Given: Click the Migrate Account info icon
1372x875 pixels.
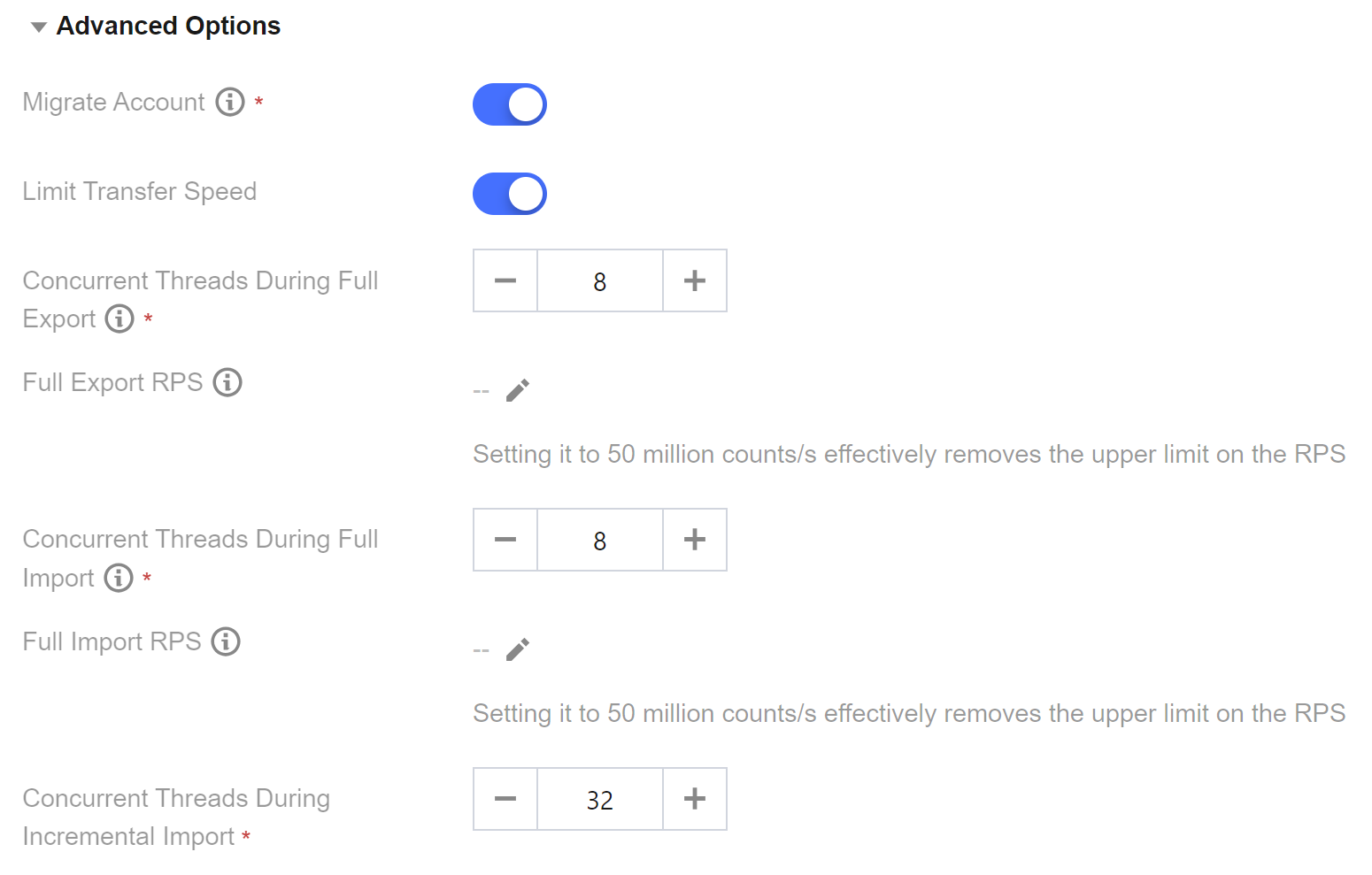Looking at the screenshot, I should [x=230, y=103].
